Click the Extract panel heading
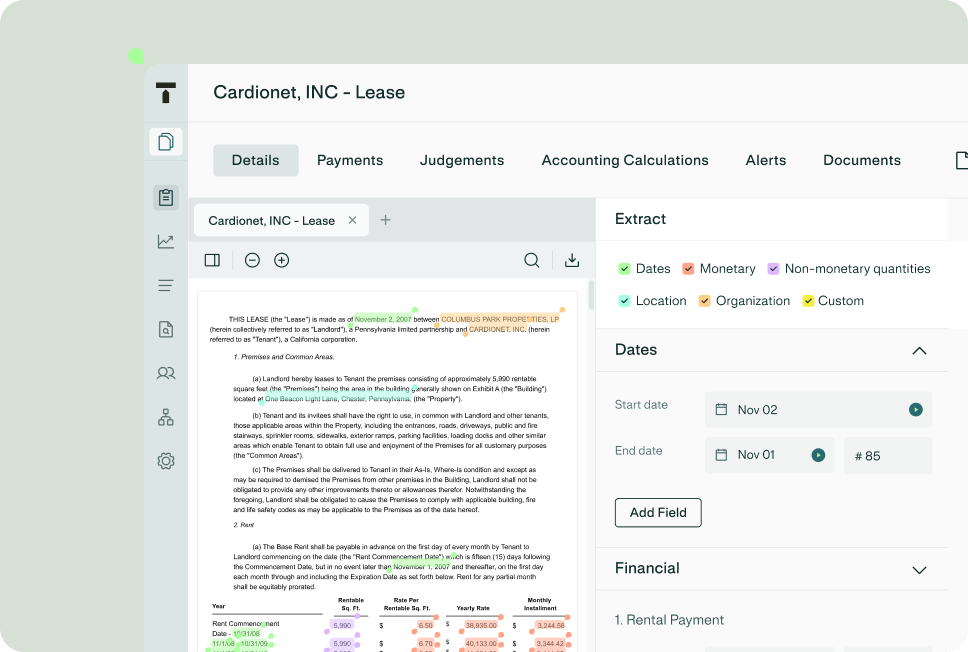Image resolution: width=968 pixels, height=652 pixels. tap(640, 219)
